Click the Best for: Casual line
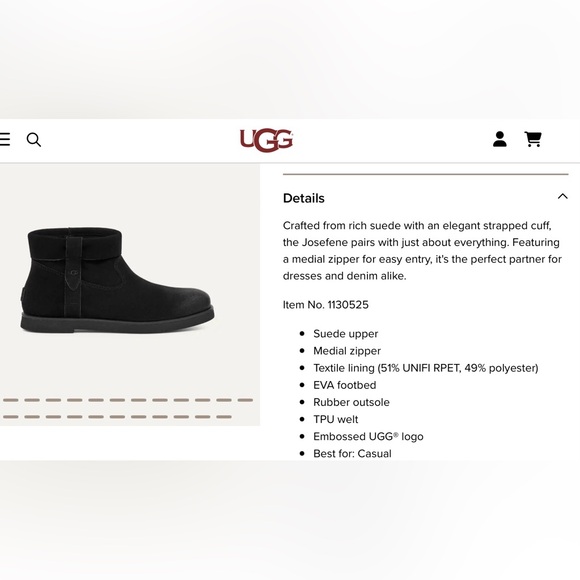 (352, 453)
